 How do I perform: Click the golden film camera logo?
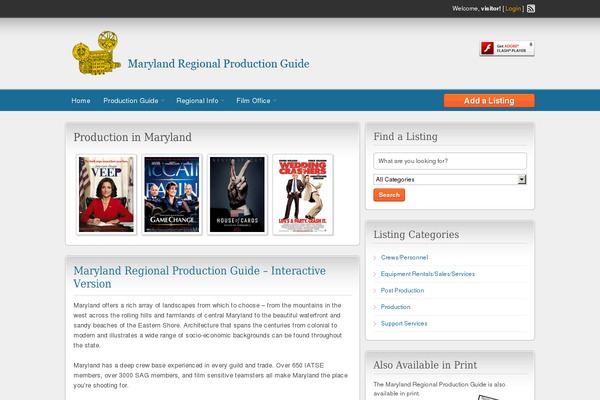click(x=96, y=53)
